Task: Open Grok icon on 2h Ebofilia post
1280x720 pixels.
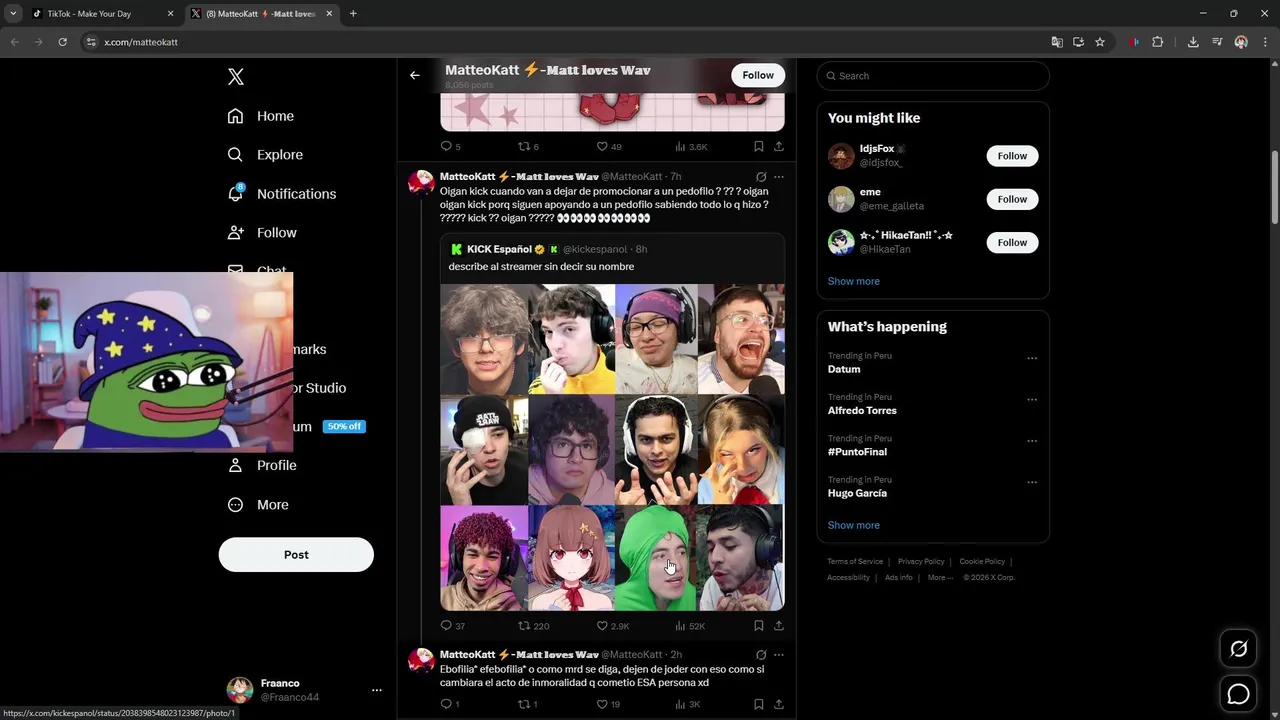Action: (x=761, y=655)
